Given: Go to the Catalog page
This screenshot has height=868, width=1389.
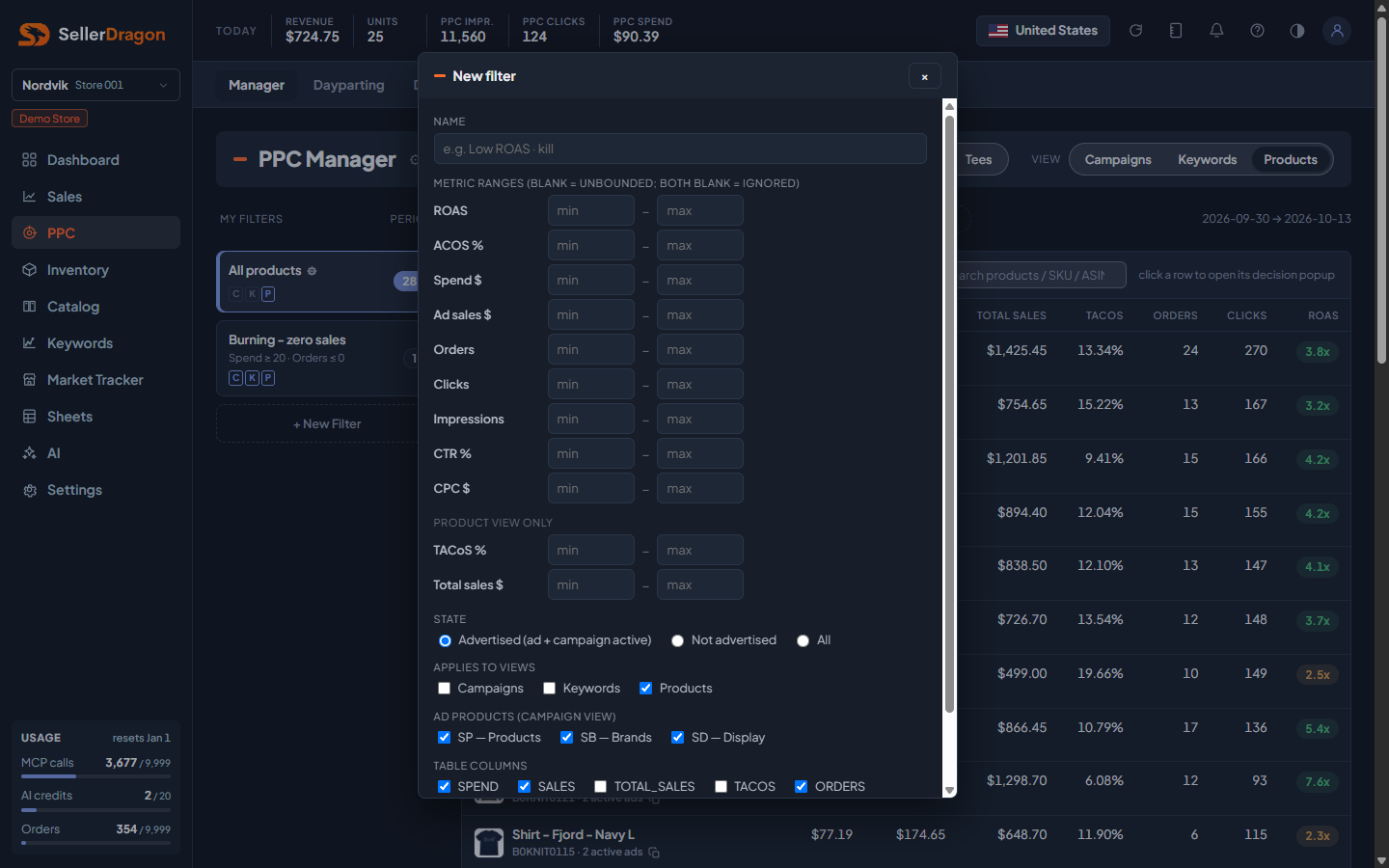Looking at the screenshot, I should [x=95, y=307].
